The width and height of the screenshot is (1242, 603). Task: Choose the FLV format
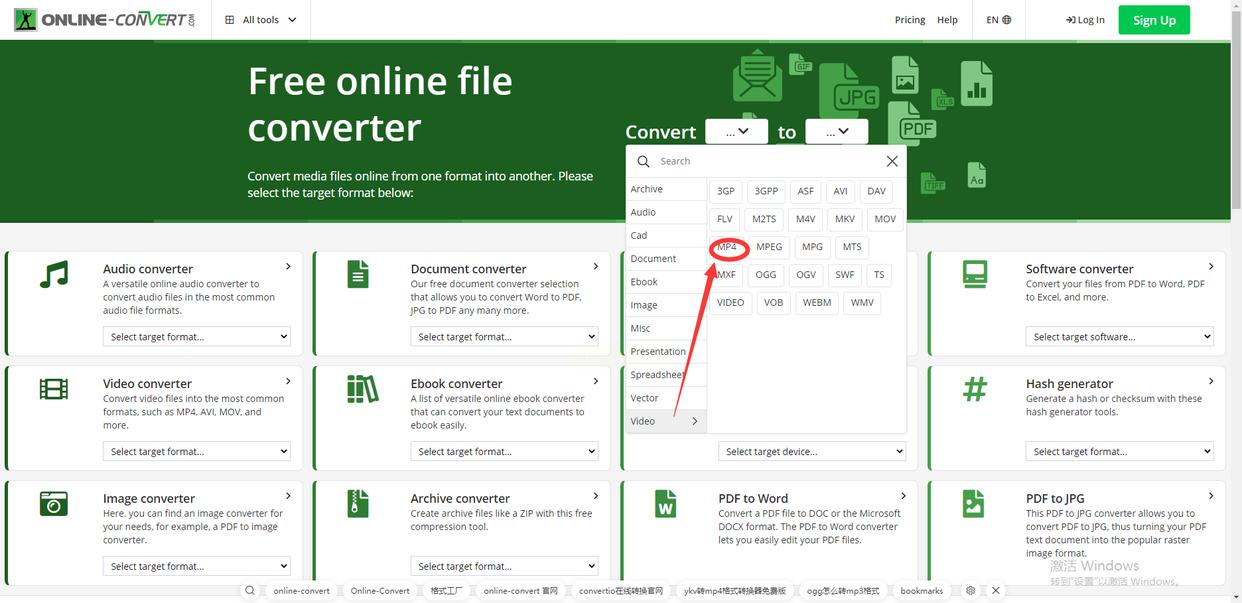[x=725, y=219]
